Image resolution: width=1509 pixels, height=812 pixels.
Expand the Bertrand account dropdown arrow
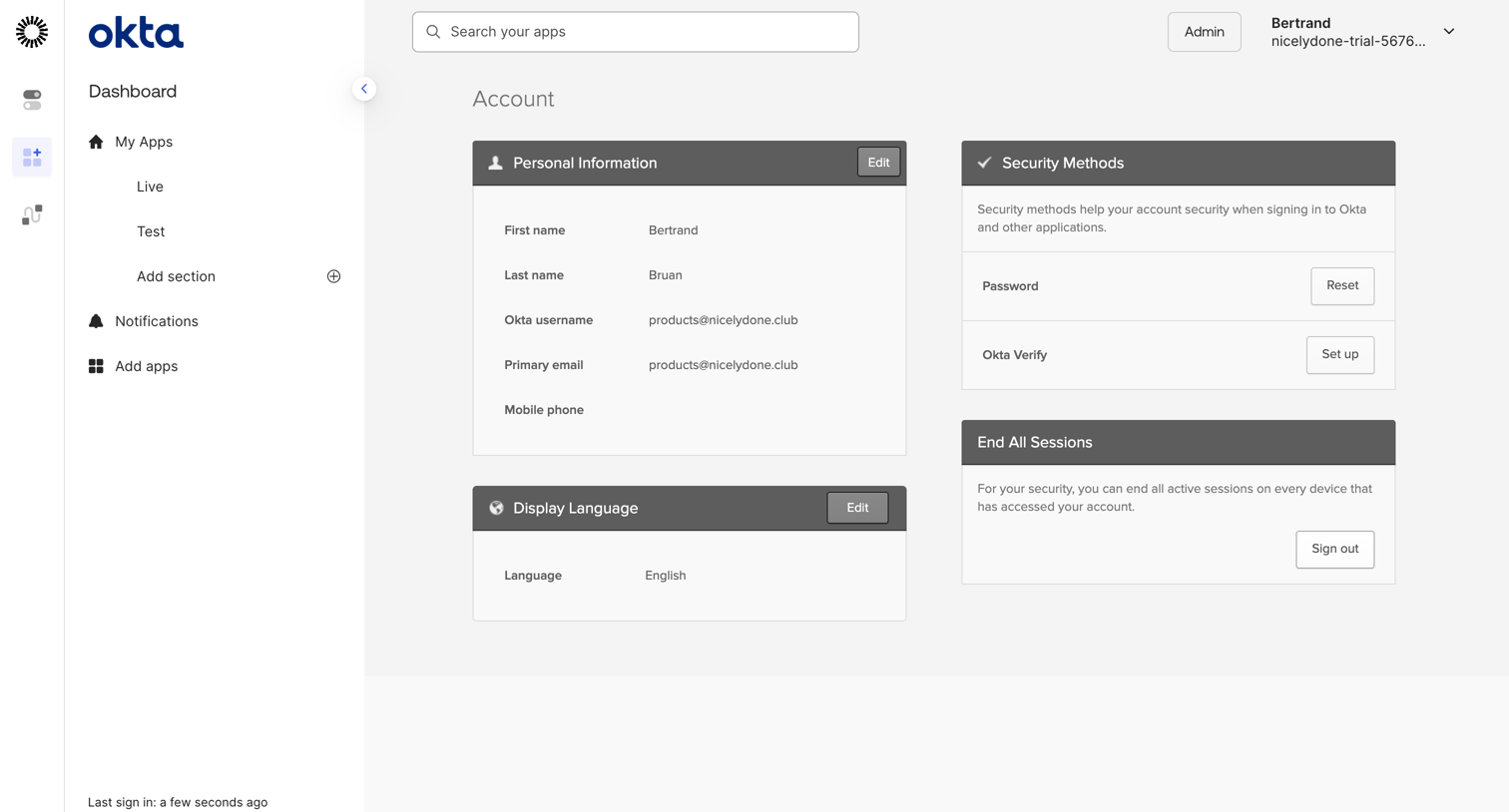[x=1449, y=32]
